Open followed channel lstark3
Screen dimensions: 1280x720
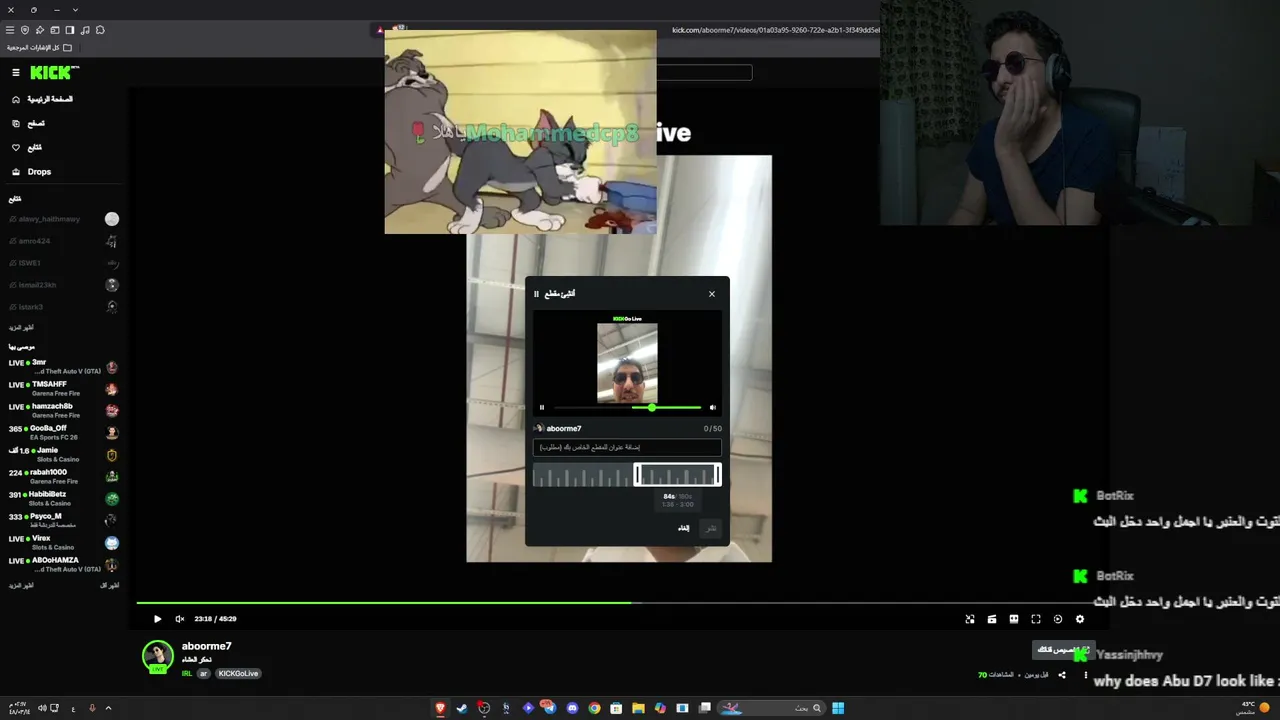(63, 307)
